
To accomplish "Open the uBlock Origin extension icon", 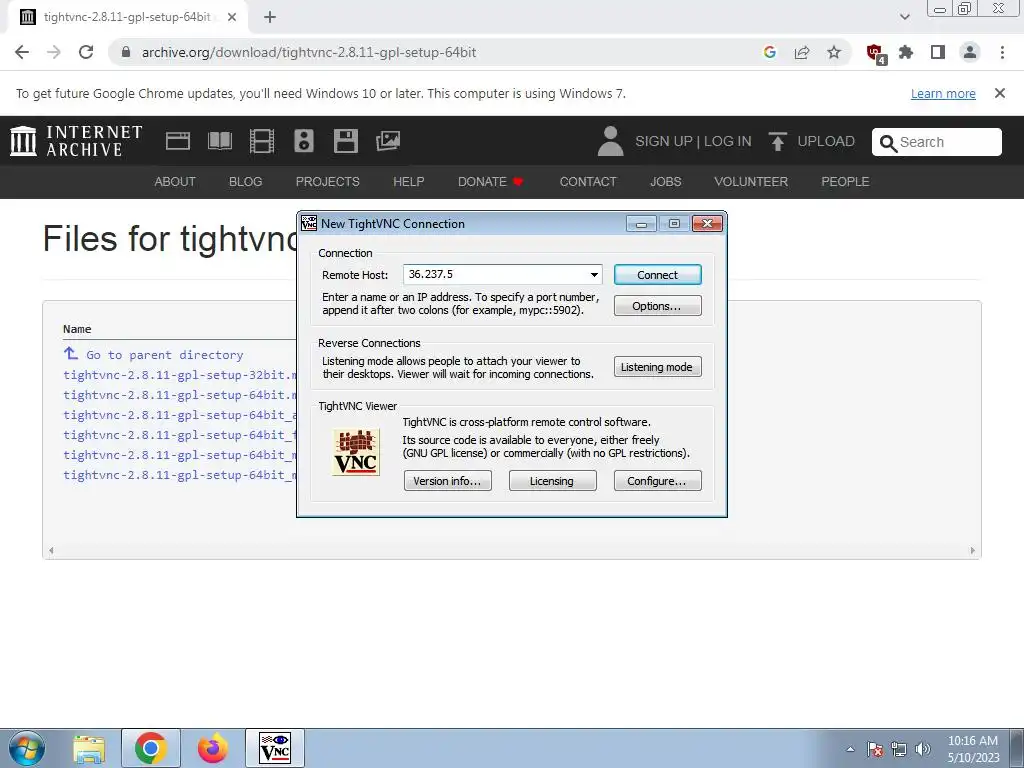I will click(875, 53).
